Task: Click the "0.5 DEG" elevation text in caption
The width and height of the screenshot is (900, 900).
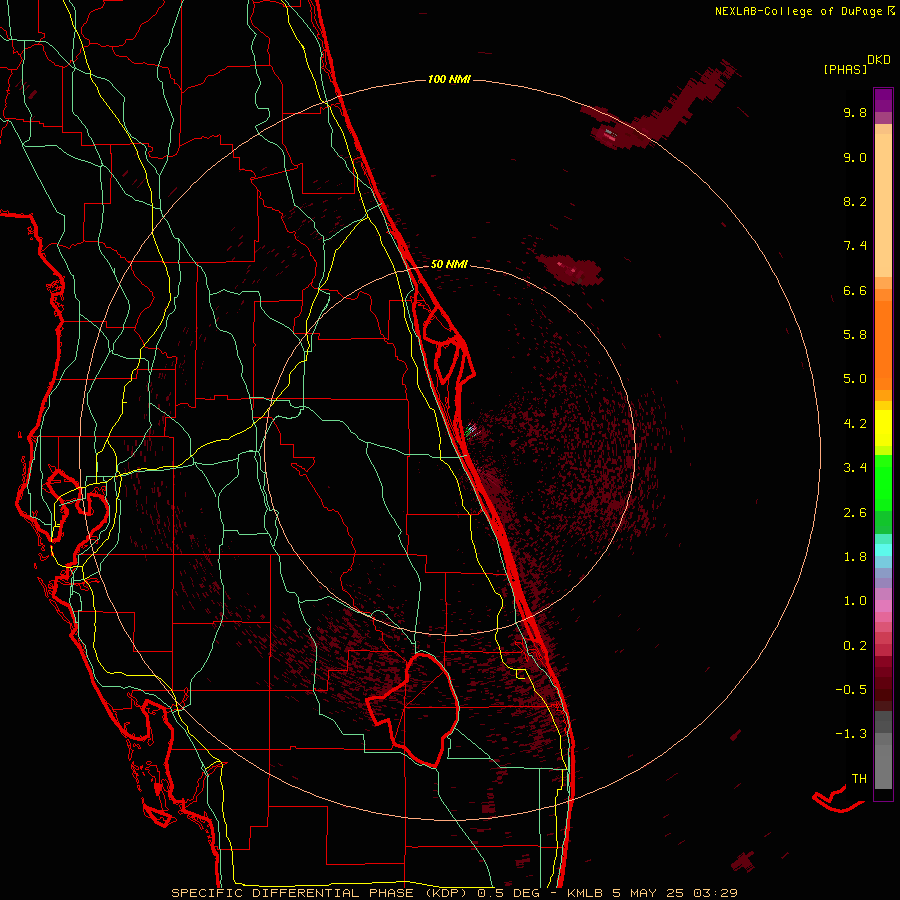Action: point(509,893)
